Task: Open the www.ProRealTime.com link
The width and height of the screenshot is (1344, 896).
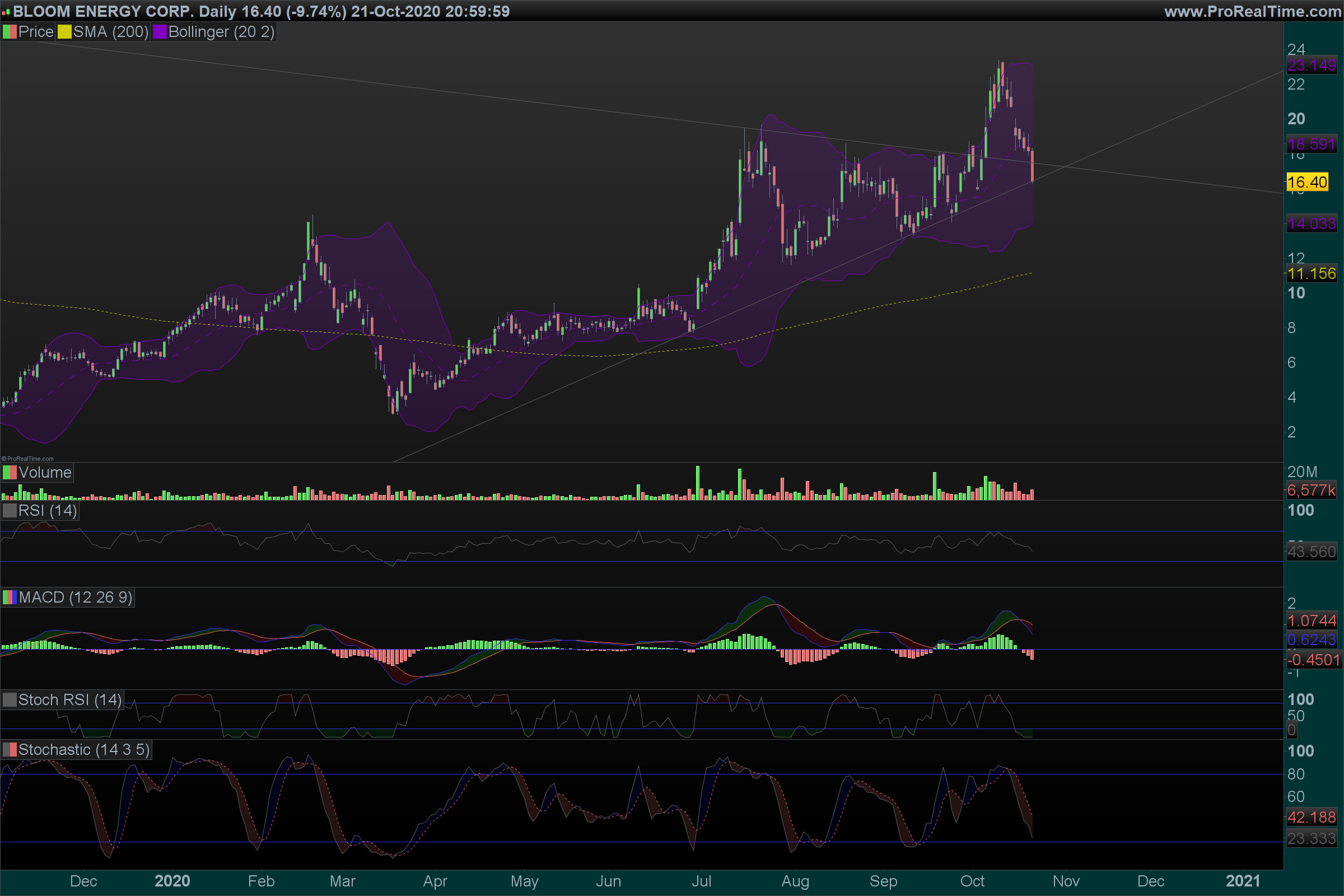Action: (x=1252, y=11)
